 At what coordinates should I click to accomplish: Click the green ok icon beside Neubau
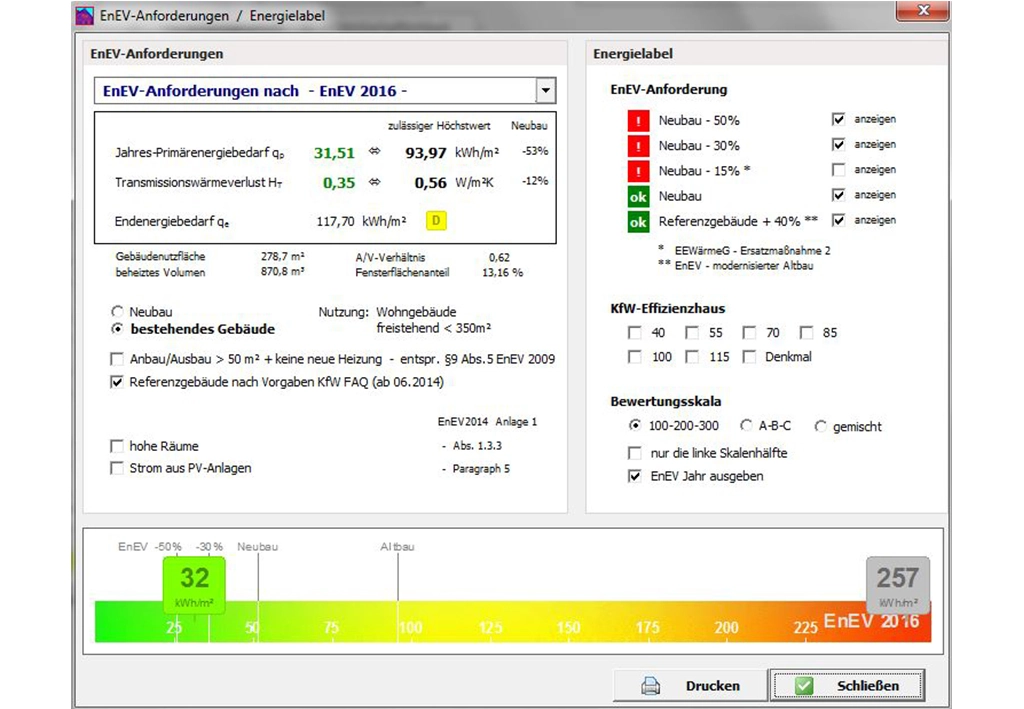click(x=638, y=196)
